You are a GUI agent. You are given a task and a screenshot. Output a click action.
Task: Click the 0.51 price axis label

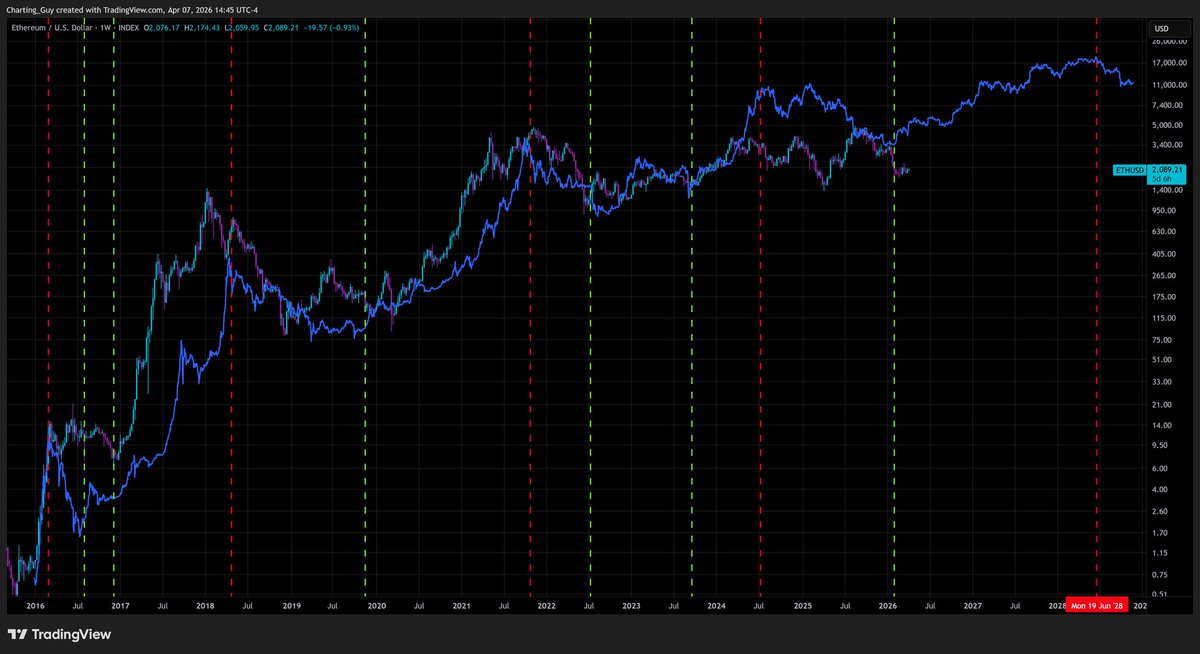click(x=1160, y=595)
